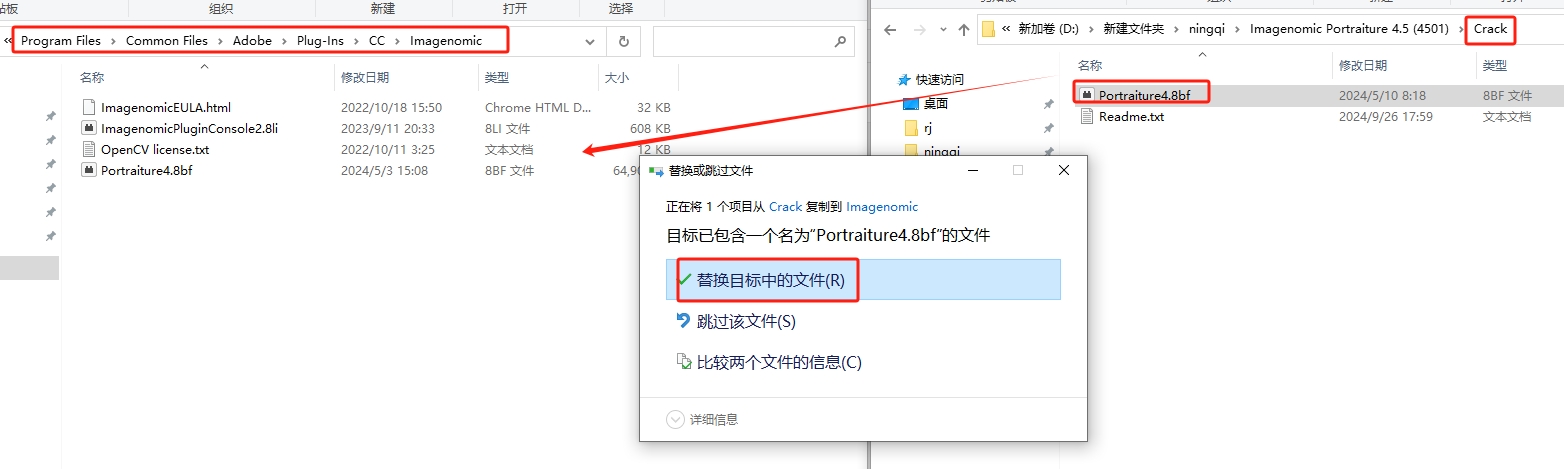Click modified date 2024/5/10 8:18 in Crack folder
Image resolution: width=1564 pixels, height=469 pixels.
[1384, 95]
